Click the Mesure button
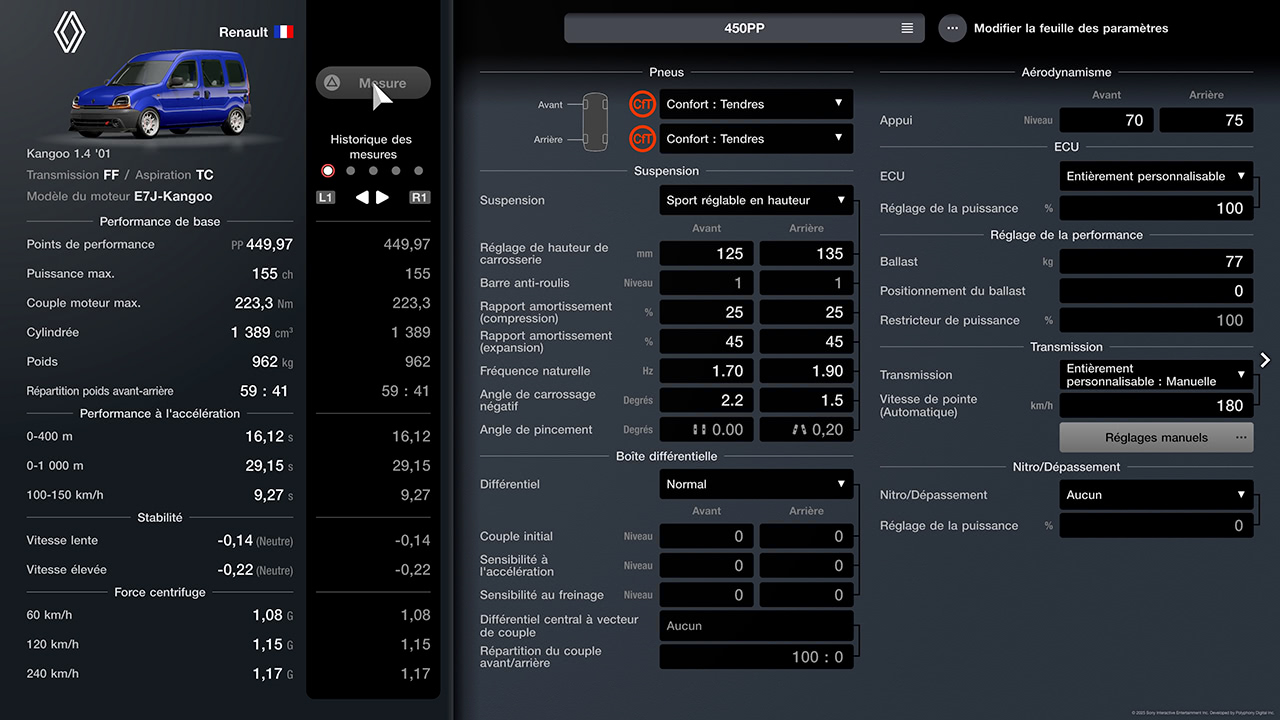The height and width of the screenshot is (720, 1280). (x=373, y=83)
